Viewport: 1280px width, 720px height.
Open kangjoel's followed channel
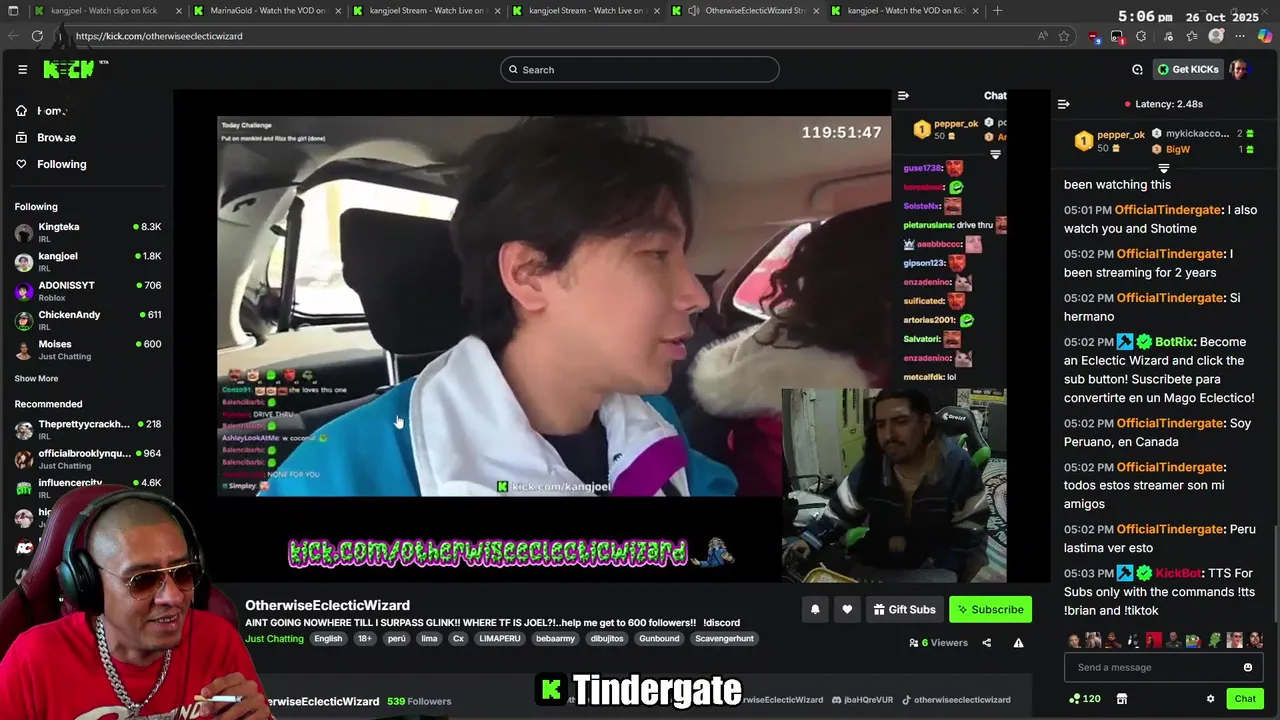[88, 261]
